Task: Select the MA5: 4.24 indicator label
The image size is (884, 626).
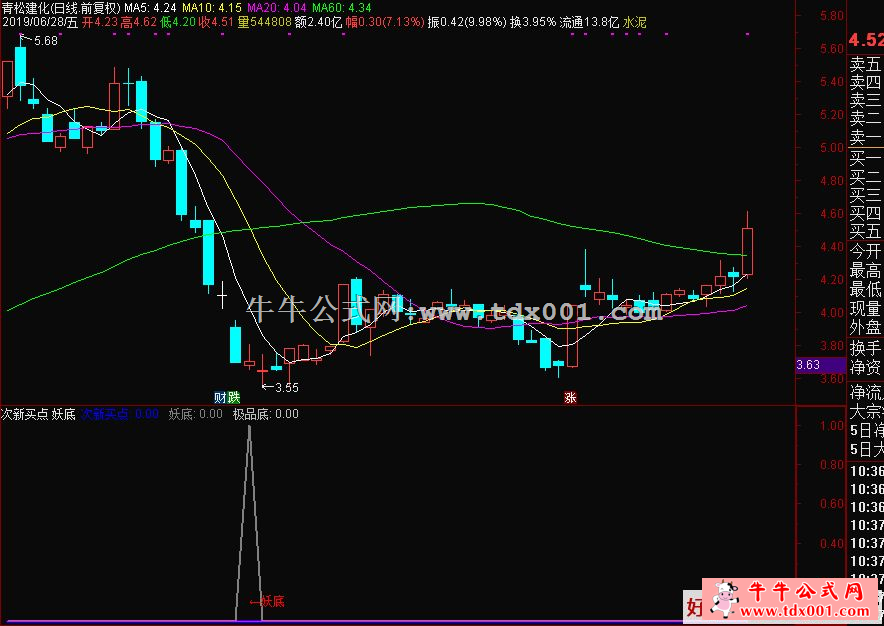Action: click(x=150, y=8)
